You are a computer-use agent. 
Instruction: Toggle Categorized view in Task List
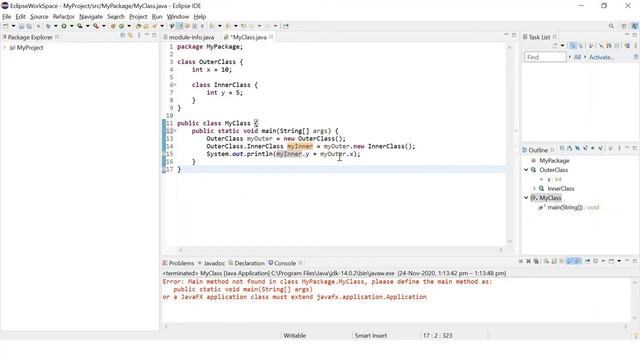coord(573,46)
